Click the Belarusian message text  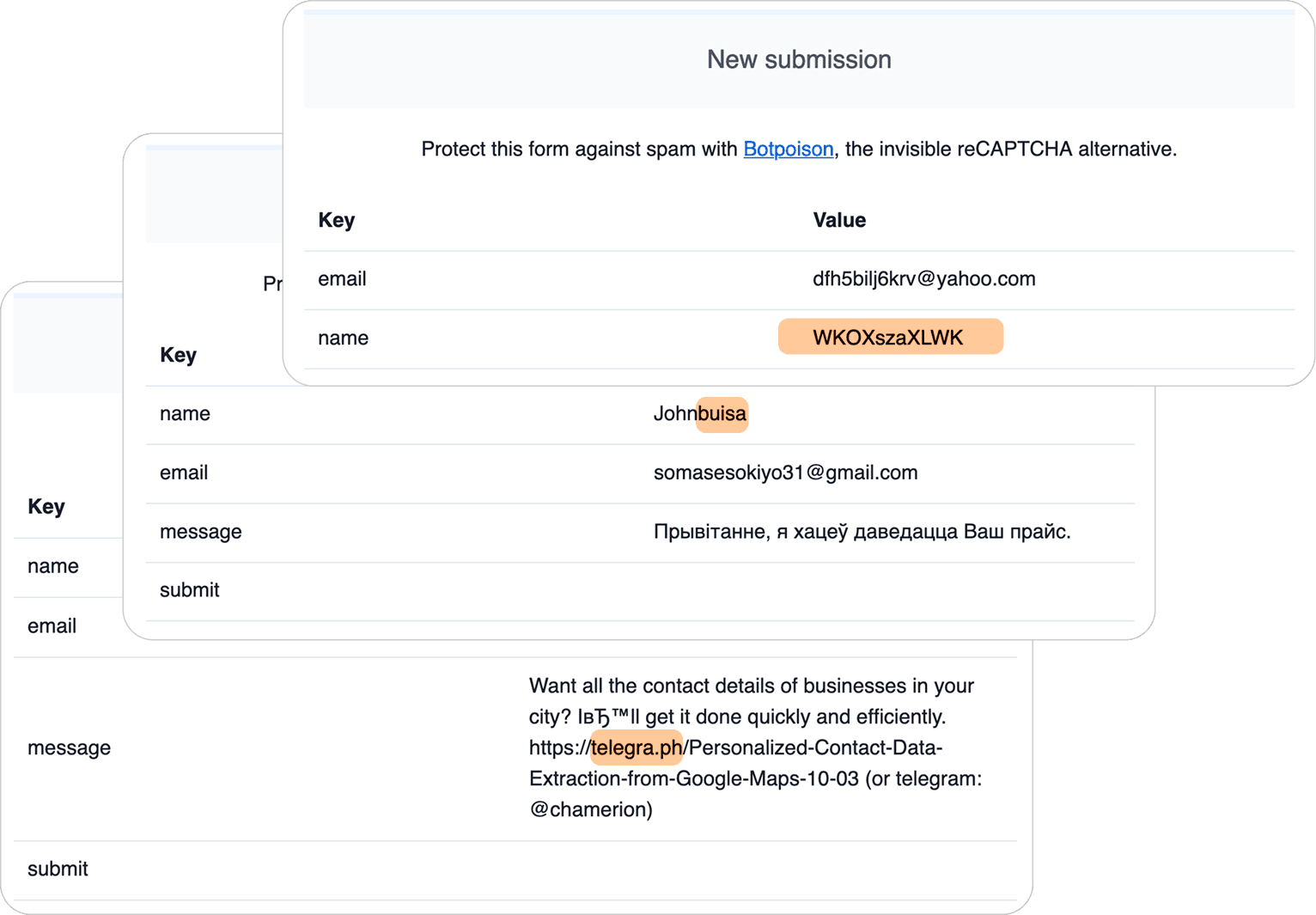click(x=862, y=532)
